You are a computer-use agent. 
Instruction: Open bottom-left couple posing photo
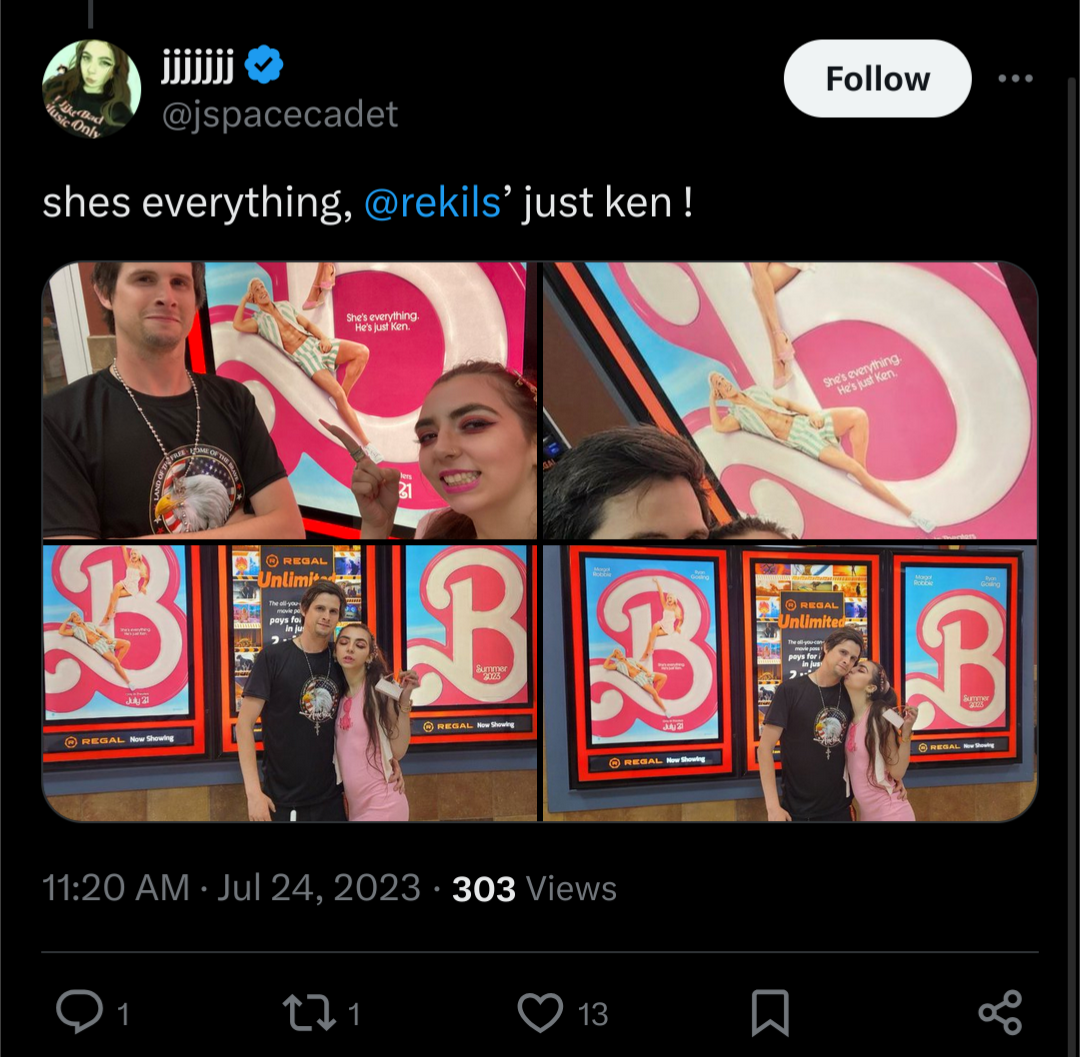click(x=290, y=683)
